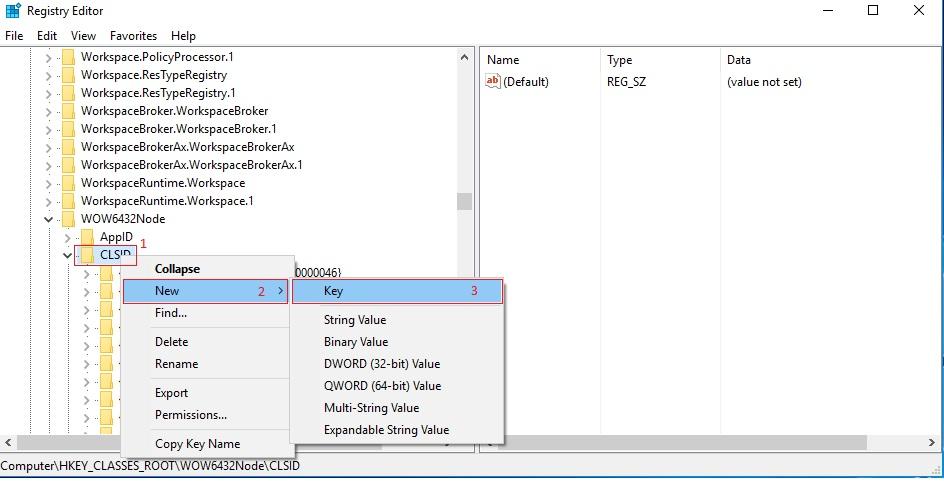This screenshot has height=481, width=944.
Task: Click the folder icon of WorkspaceBrokerAx.WorkspaceBrokerAx
Action: click(69, 147)
